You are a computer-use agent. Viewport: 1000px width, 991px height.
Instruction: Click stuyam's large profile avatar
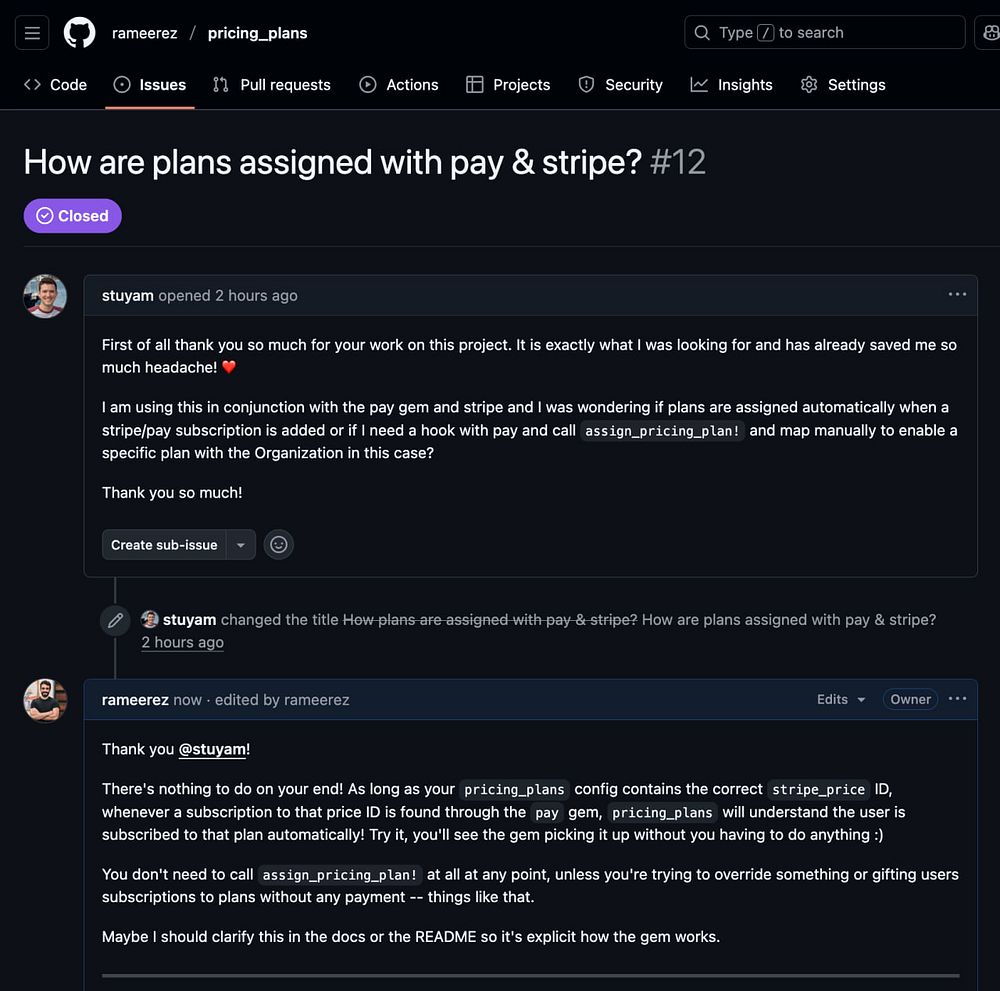click(x=45, y=296)
